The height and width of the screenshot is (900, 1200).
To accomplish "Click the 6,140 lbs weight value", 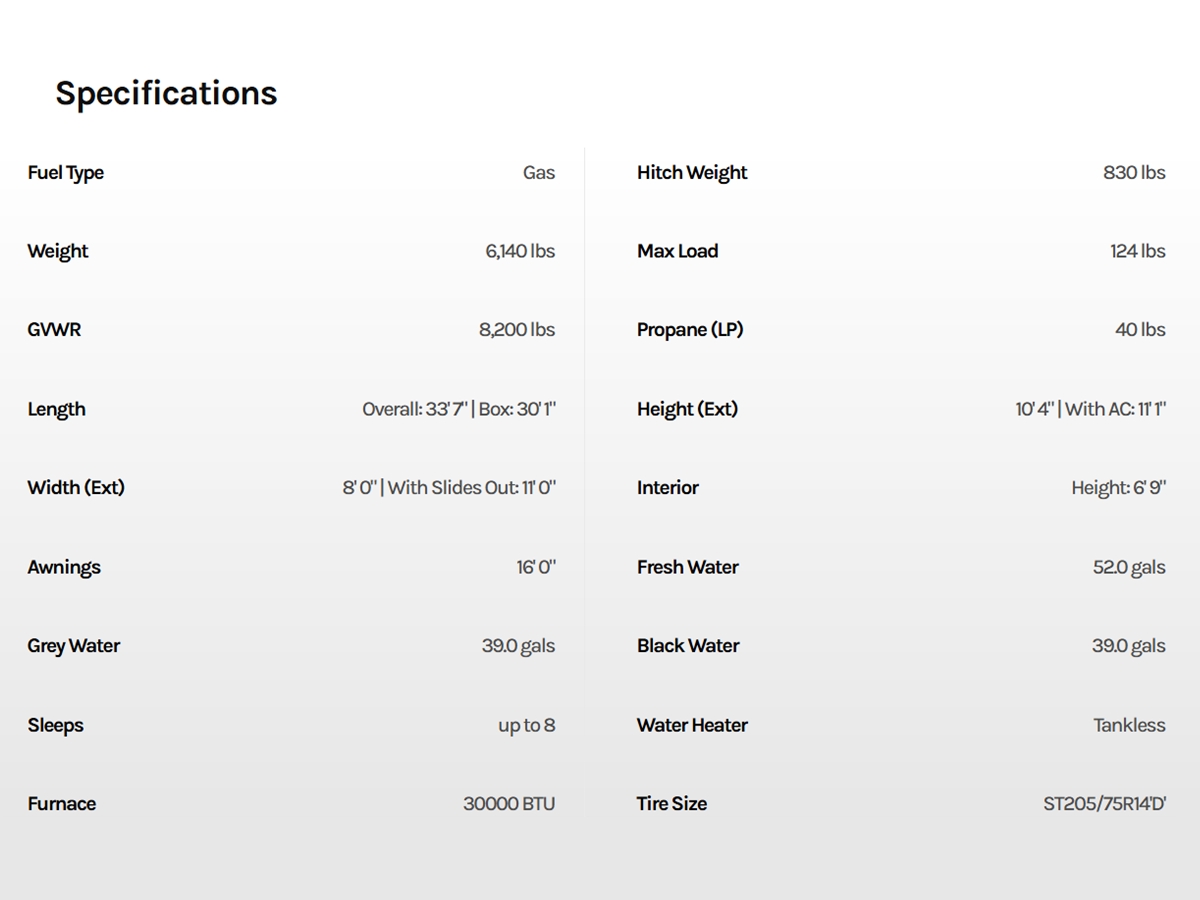I will (x=520, y=251).
